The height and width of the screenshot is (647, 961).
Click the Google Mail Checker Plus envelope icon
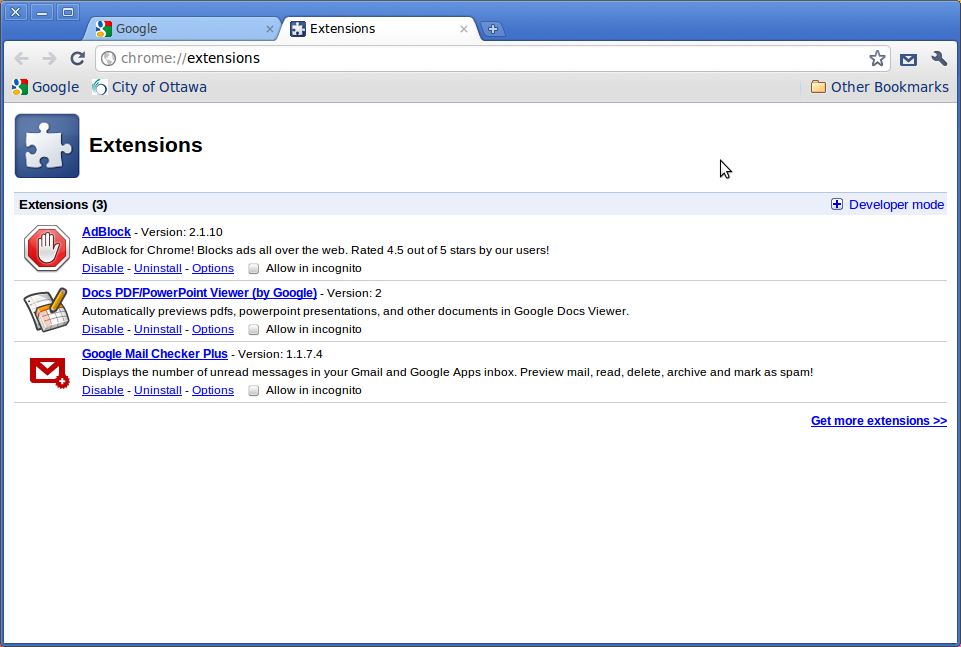click(49, 372)
